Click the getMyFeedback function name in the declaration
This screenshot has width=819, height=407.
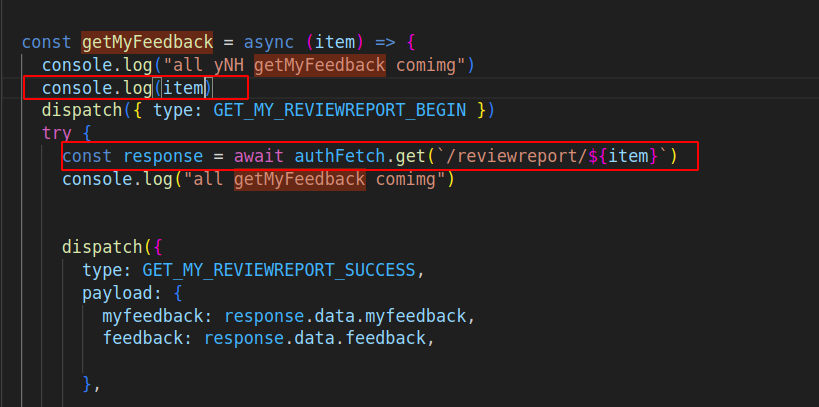147,43
